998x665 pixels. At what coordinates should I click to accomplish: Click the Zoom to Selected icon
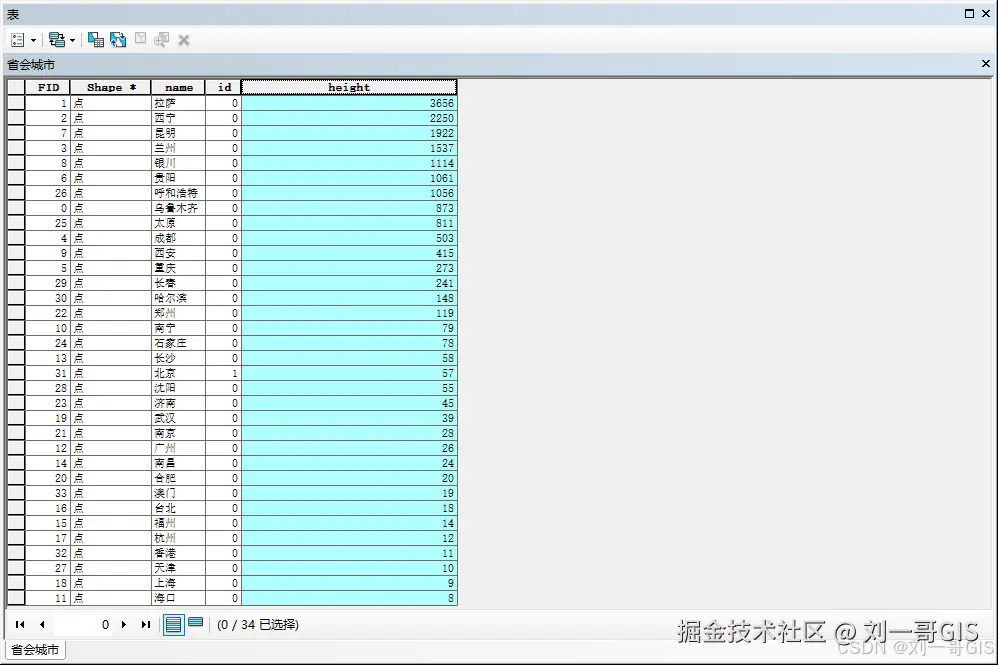click(161, 39)
